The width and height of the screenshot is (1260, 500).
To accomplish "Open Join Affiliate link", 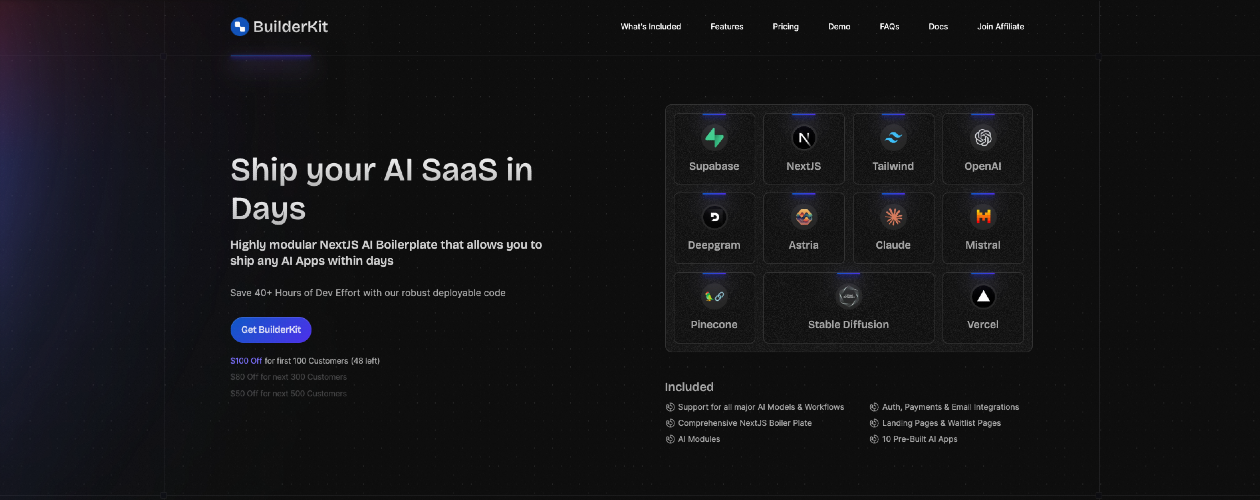I will (1001, 27).
